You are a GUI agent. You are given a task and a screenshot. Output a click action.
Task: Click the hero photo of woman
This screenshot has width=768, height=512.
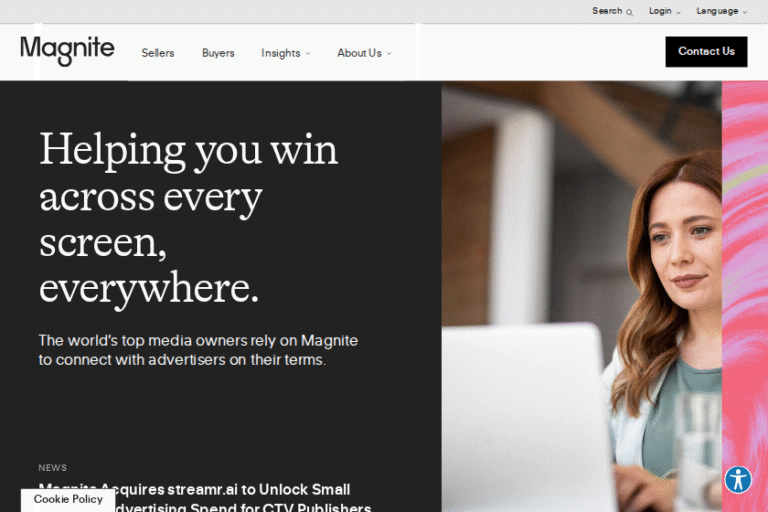[x=581, y=296]
